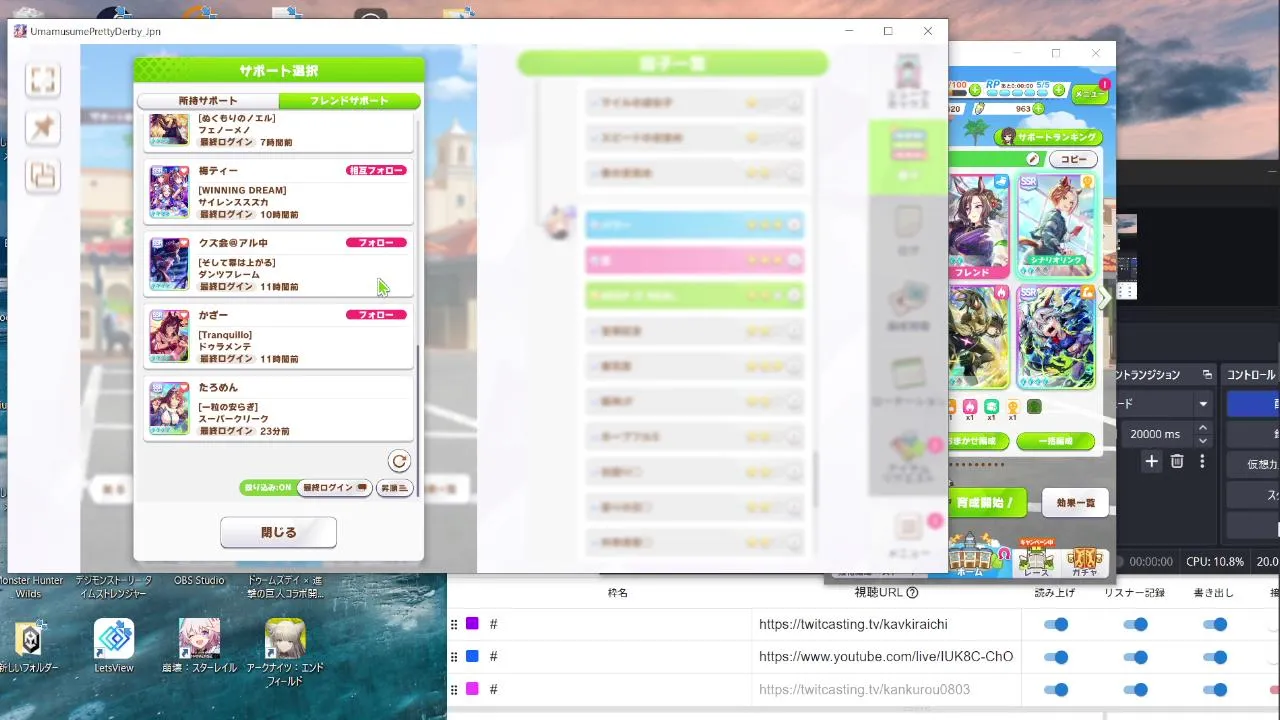Click the 一括編成 button

(x=1055, y=441)
